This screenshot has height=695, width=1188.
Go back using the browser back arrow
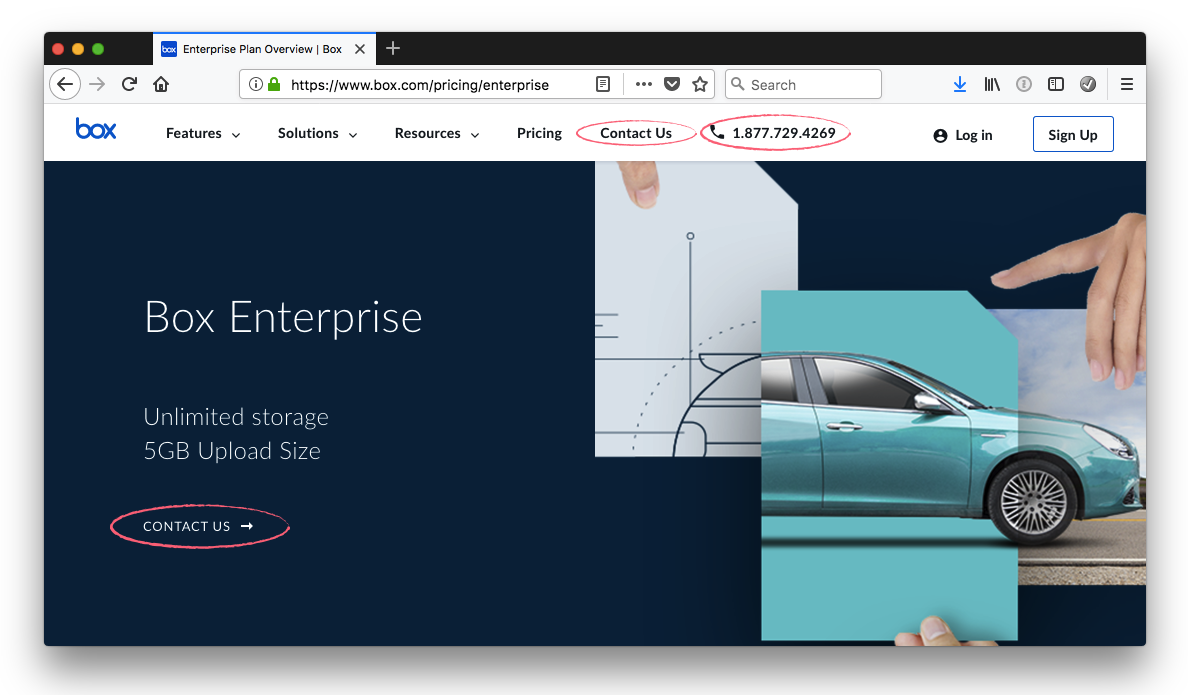(x=65, y=84)
